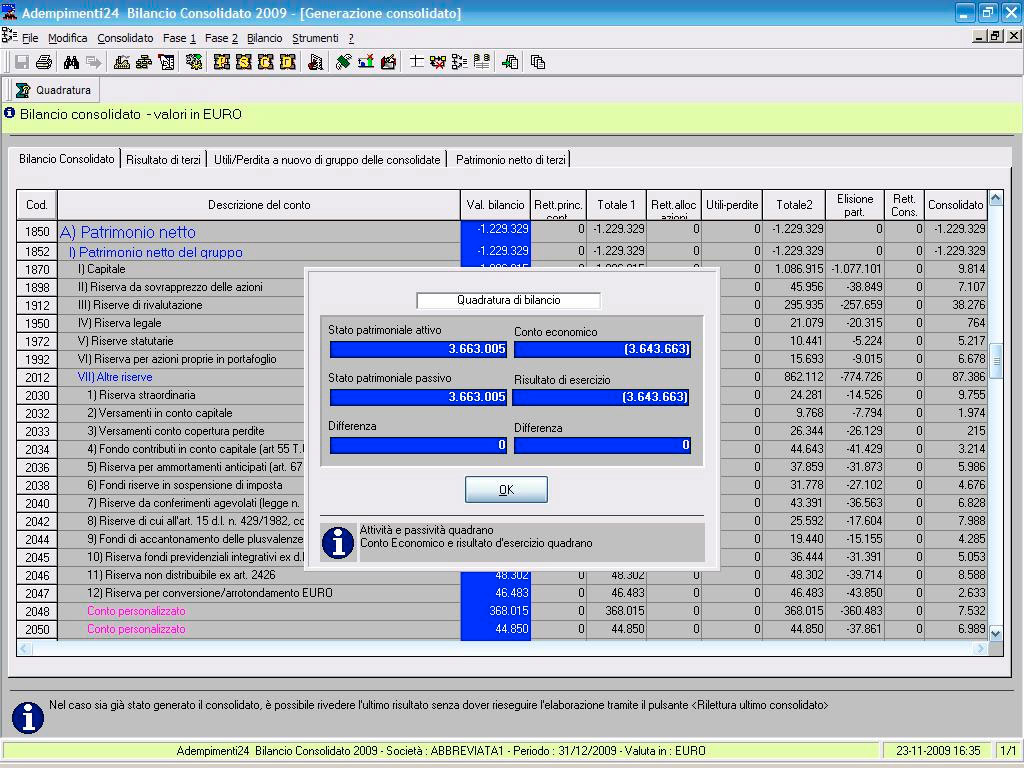The width and height of the screenshot is (1024, 768).
Task: Click the horizontal scrollbar left arrow
Action: tap(24, 648)
